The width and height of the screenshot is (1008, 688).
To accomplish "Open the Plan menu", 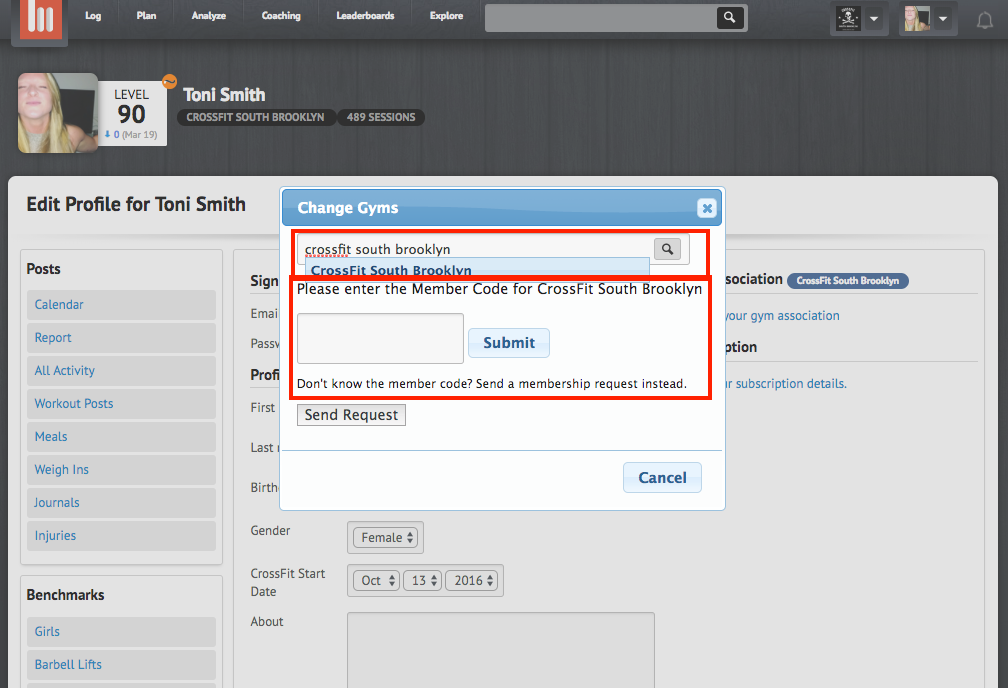I will [x=146, y=16].
